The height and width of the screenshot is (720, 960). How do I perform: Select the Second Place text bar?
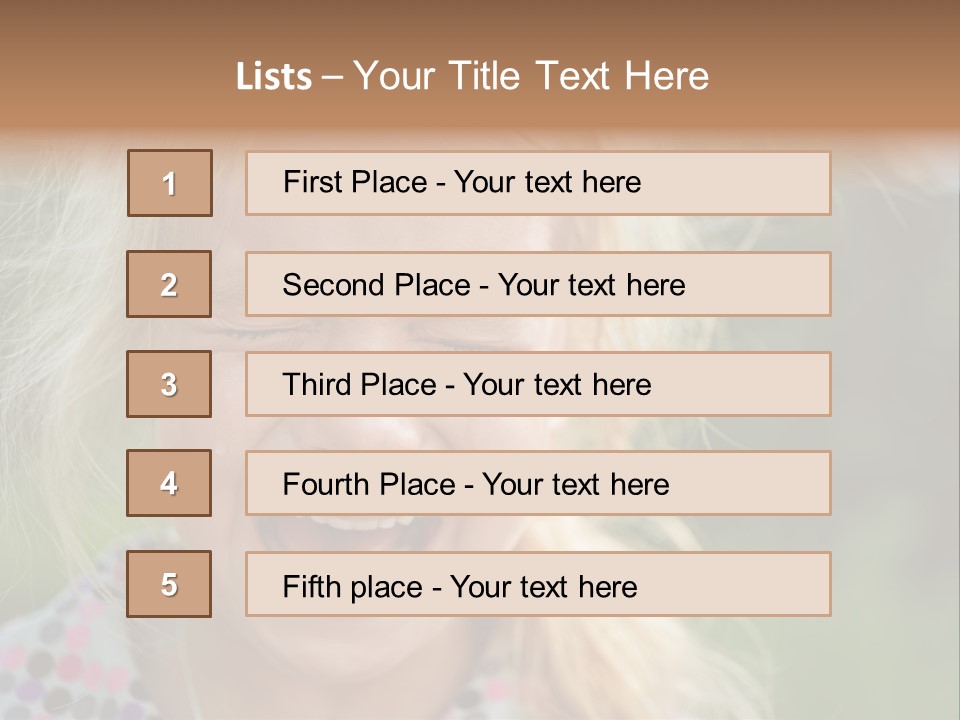pyautogui.click(x=538, y=284)
